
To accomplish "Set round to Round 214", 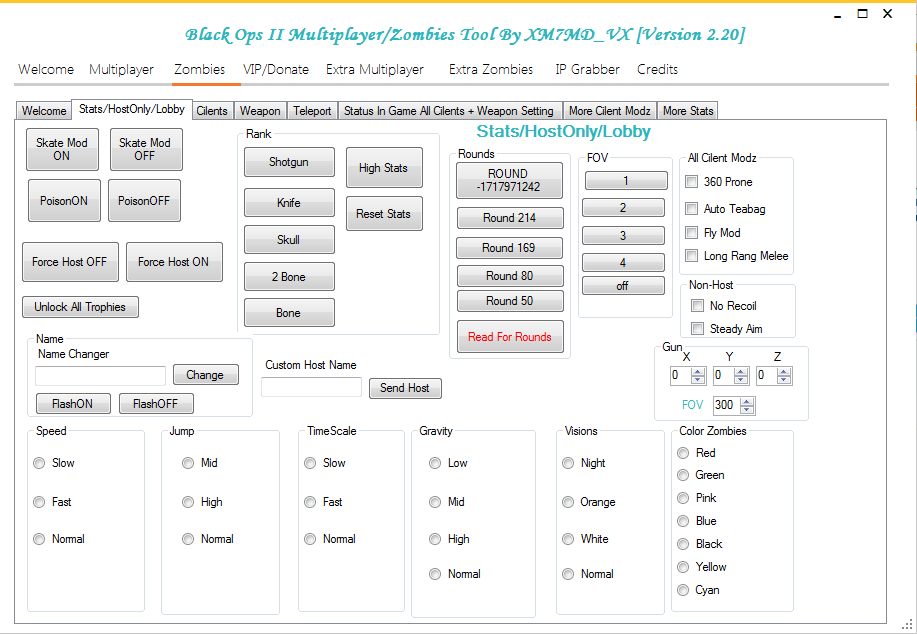I will tap(509, 218).
